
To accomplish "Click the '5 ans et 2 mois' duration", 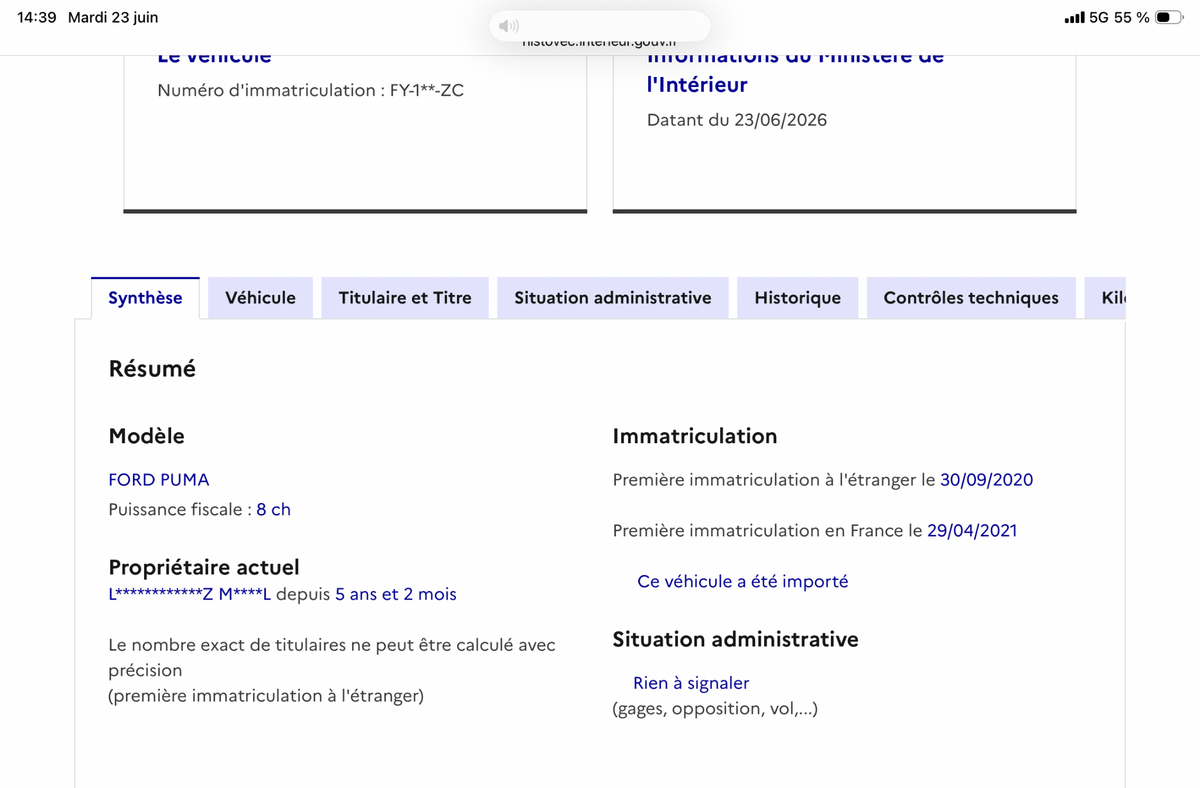I will [x=396, y=594].
